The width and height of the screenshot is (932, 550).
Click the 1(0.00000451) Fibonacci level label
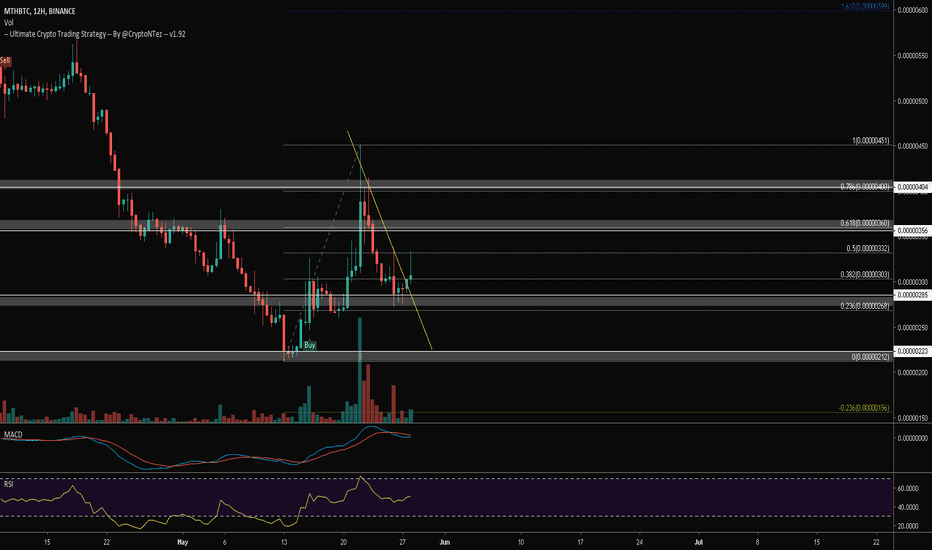click(x=871, y=141)
